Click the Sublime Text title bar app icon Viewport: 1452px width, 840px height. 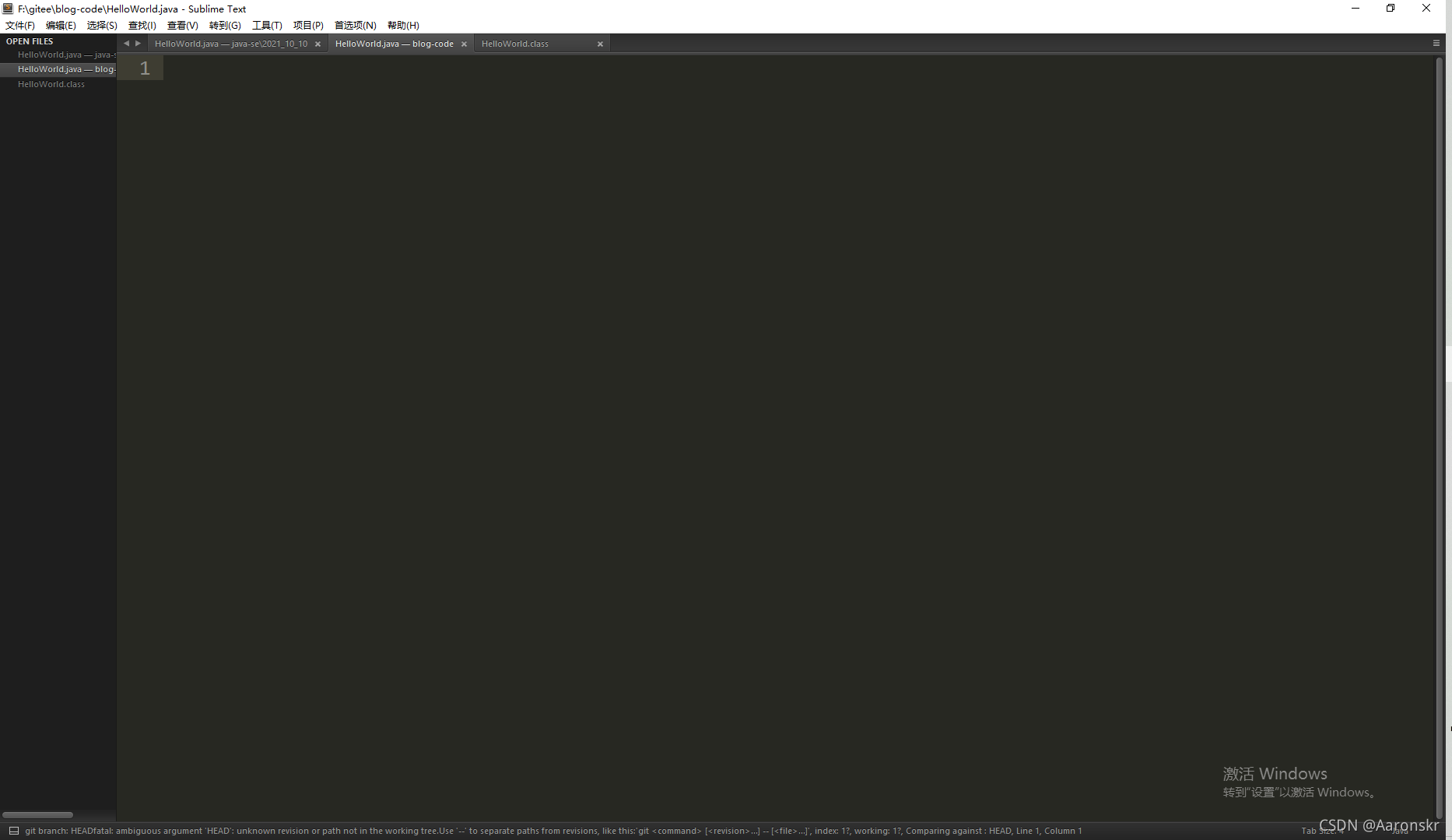click(x=8, y=9)
